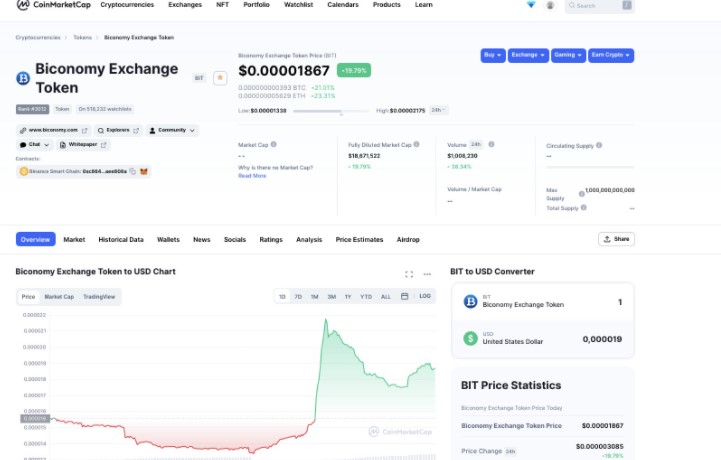Switch to the Ratings tab
This screenshot has height=460, width=721.
(x=271, y=240)
